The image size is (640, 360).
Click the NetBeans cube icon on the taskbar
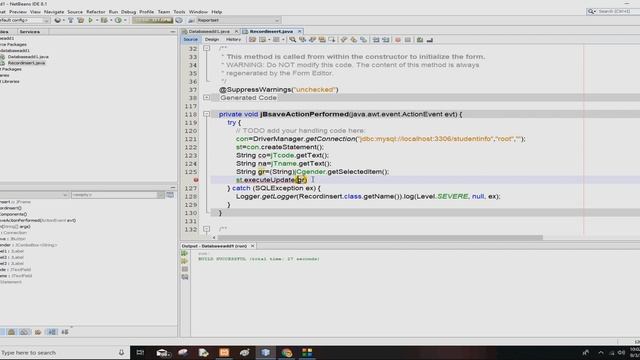click(265, 352)
